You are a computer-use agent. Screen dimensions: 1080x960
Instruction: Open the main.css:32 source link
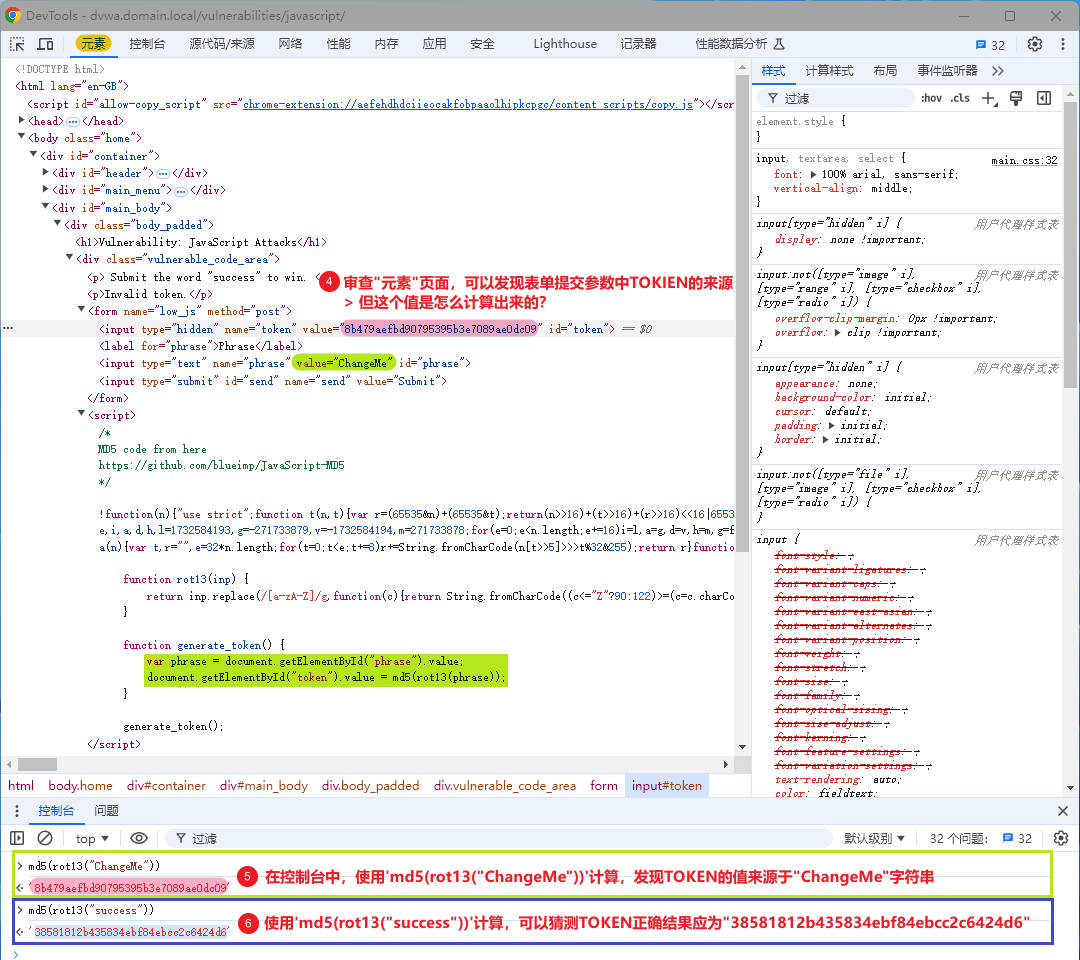click(1024, 160)
